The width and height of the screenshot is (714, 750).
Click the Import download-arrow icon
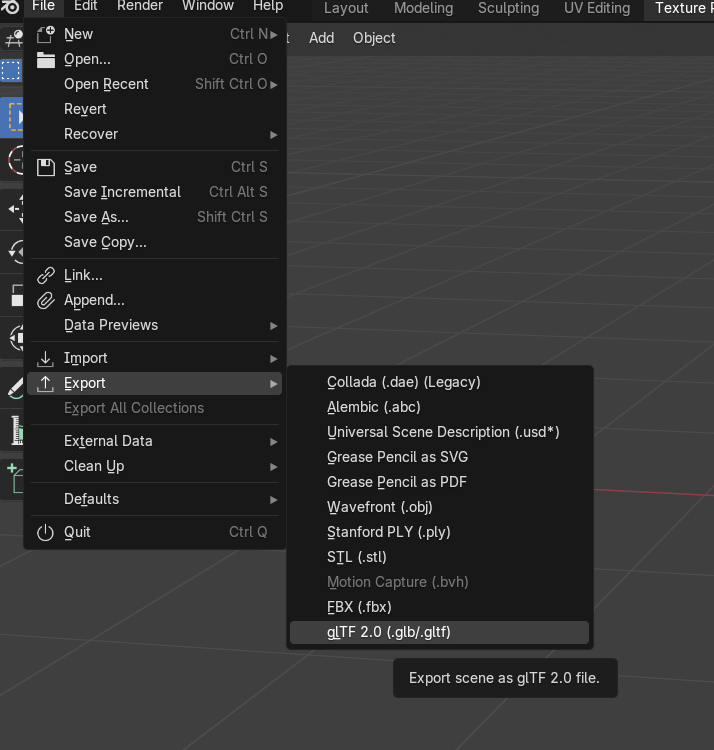pos(45,358)
